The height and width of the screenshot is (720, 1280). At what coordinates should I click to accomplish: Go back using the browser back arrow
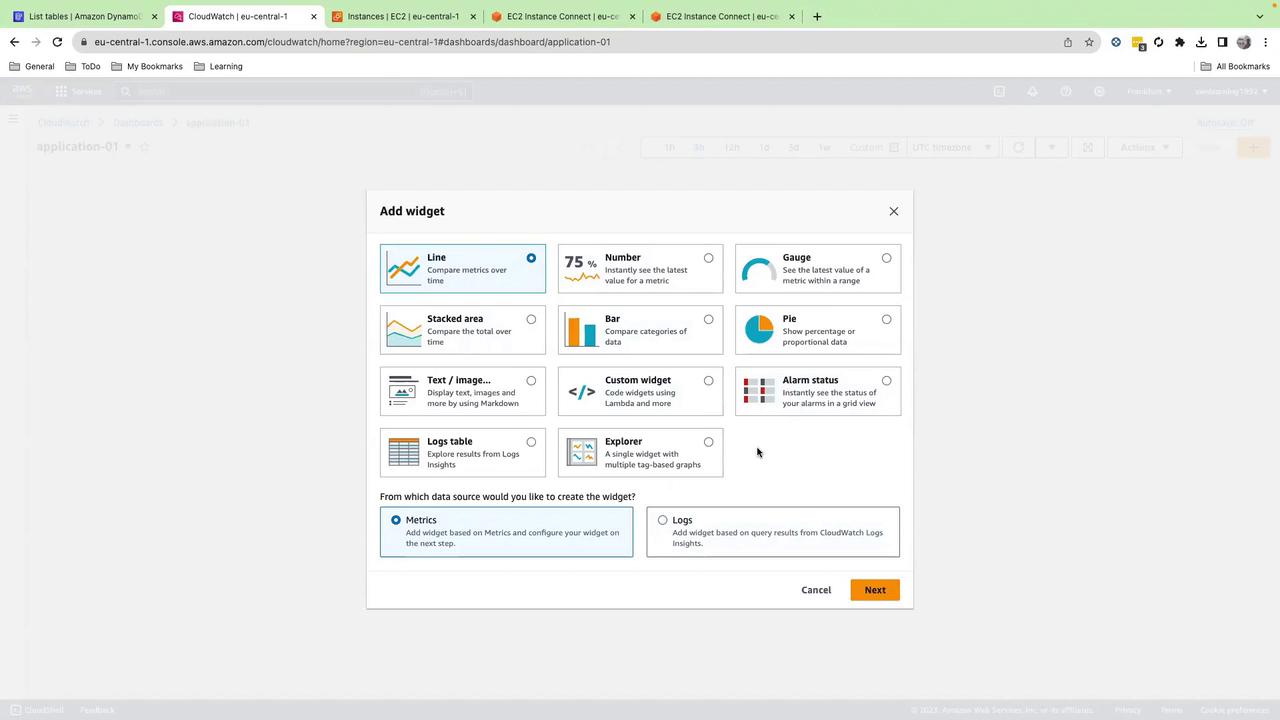(x=14, y=42)
